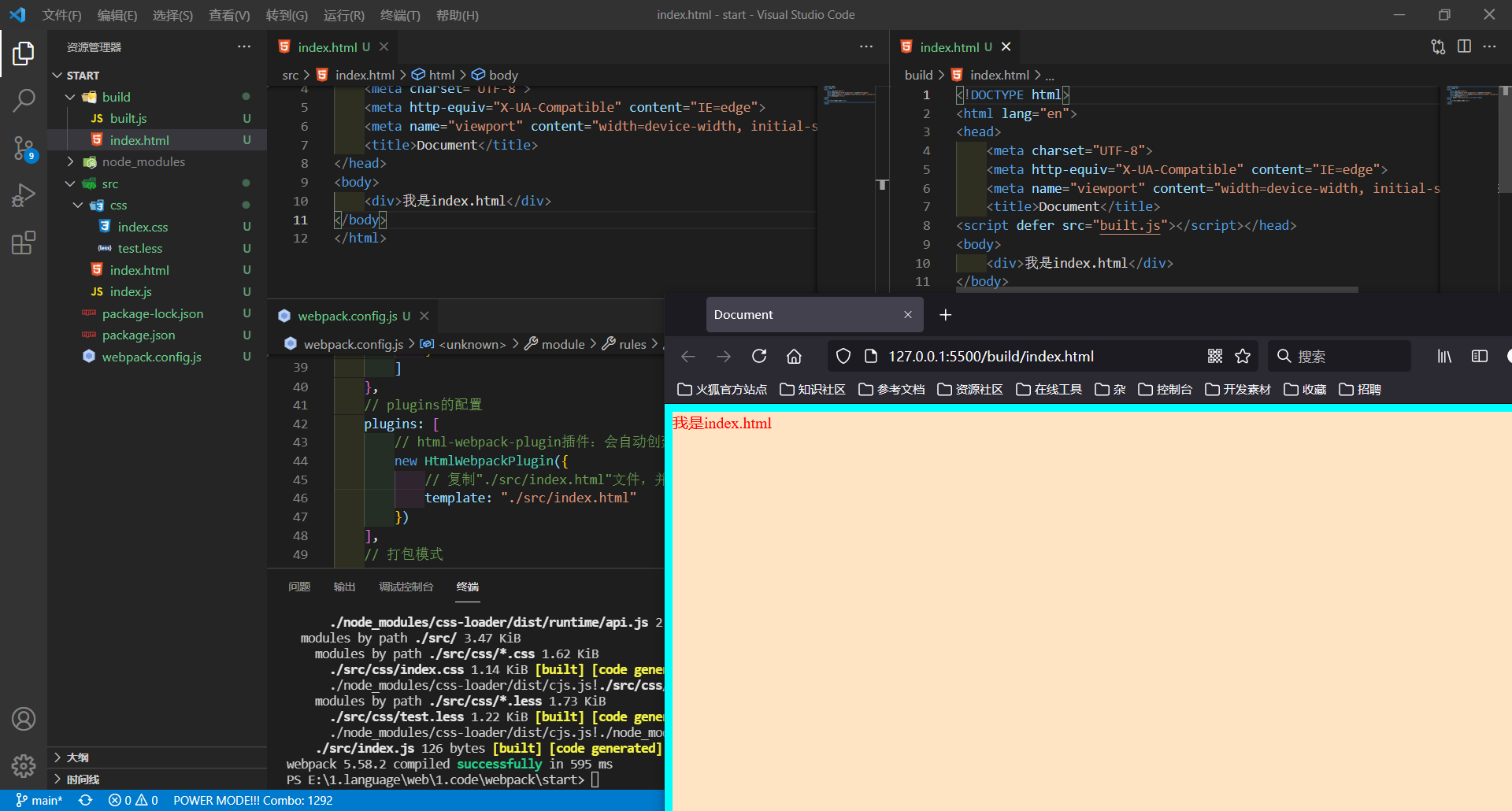Open the Manage settings gear
The image size is (1512, 811).
(24, 765)
